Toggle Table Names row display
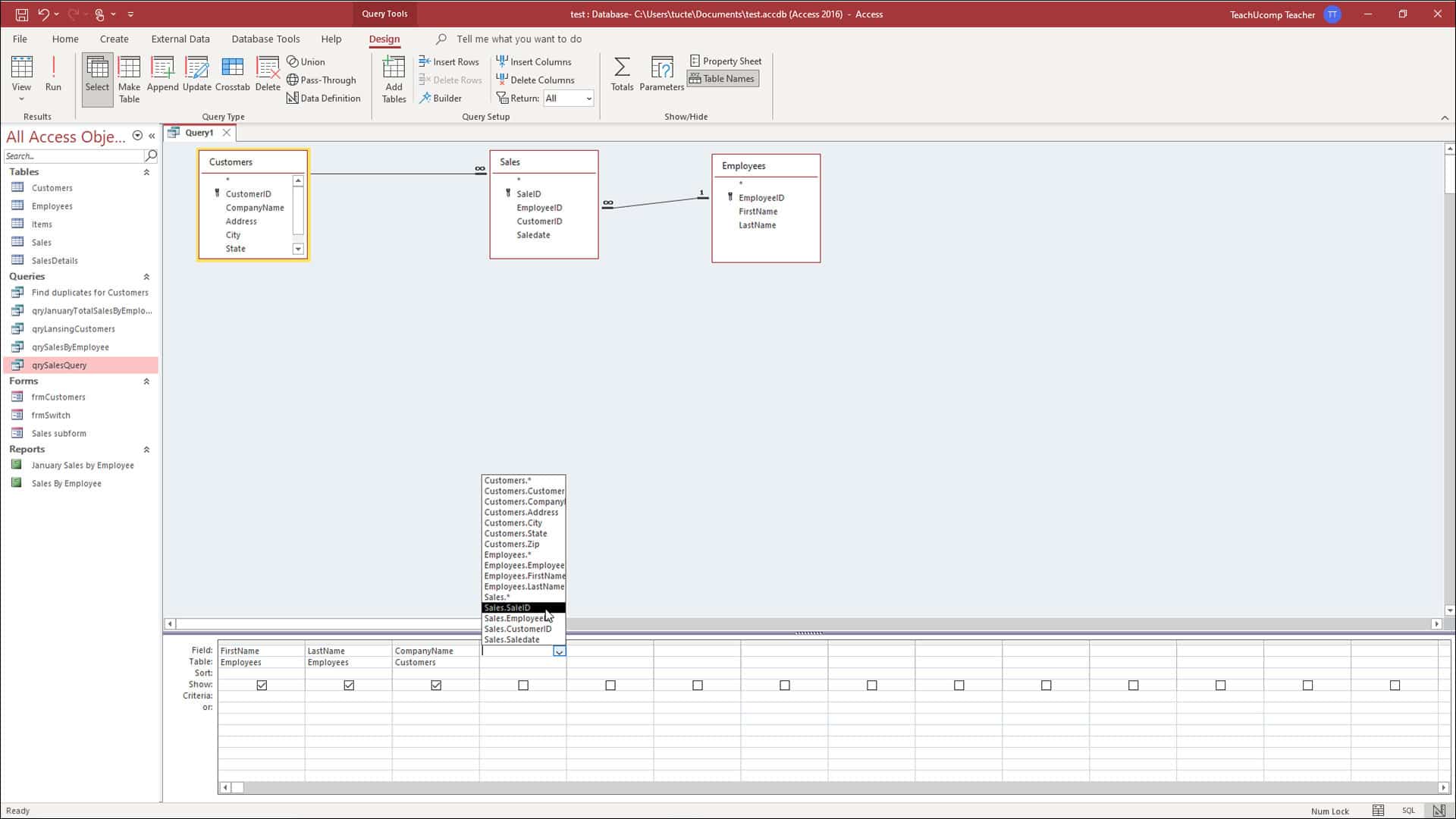The height and width of the screenshot is (819, 1456). pyautogui.click(x=722, y=78)
